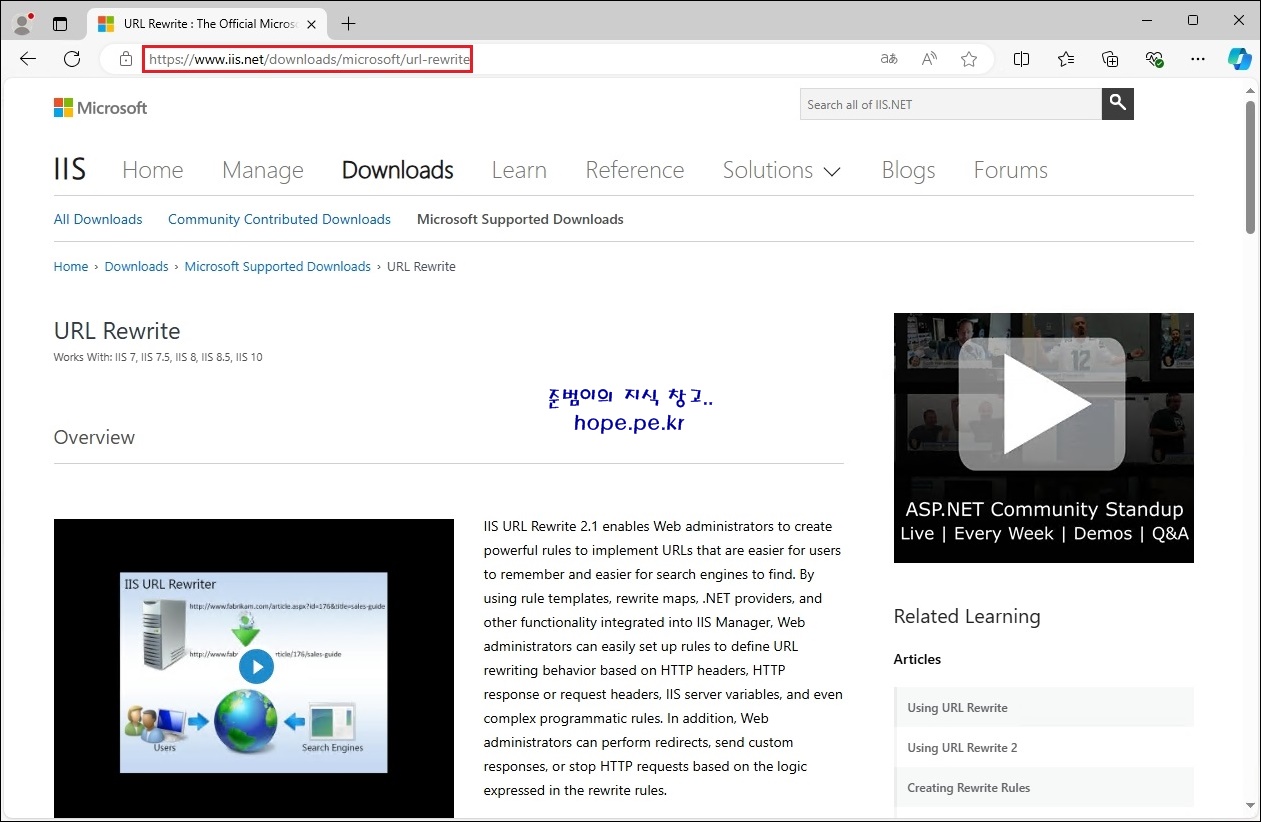Open the Collections icon

[x=1110, y=59]
